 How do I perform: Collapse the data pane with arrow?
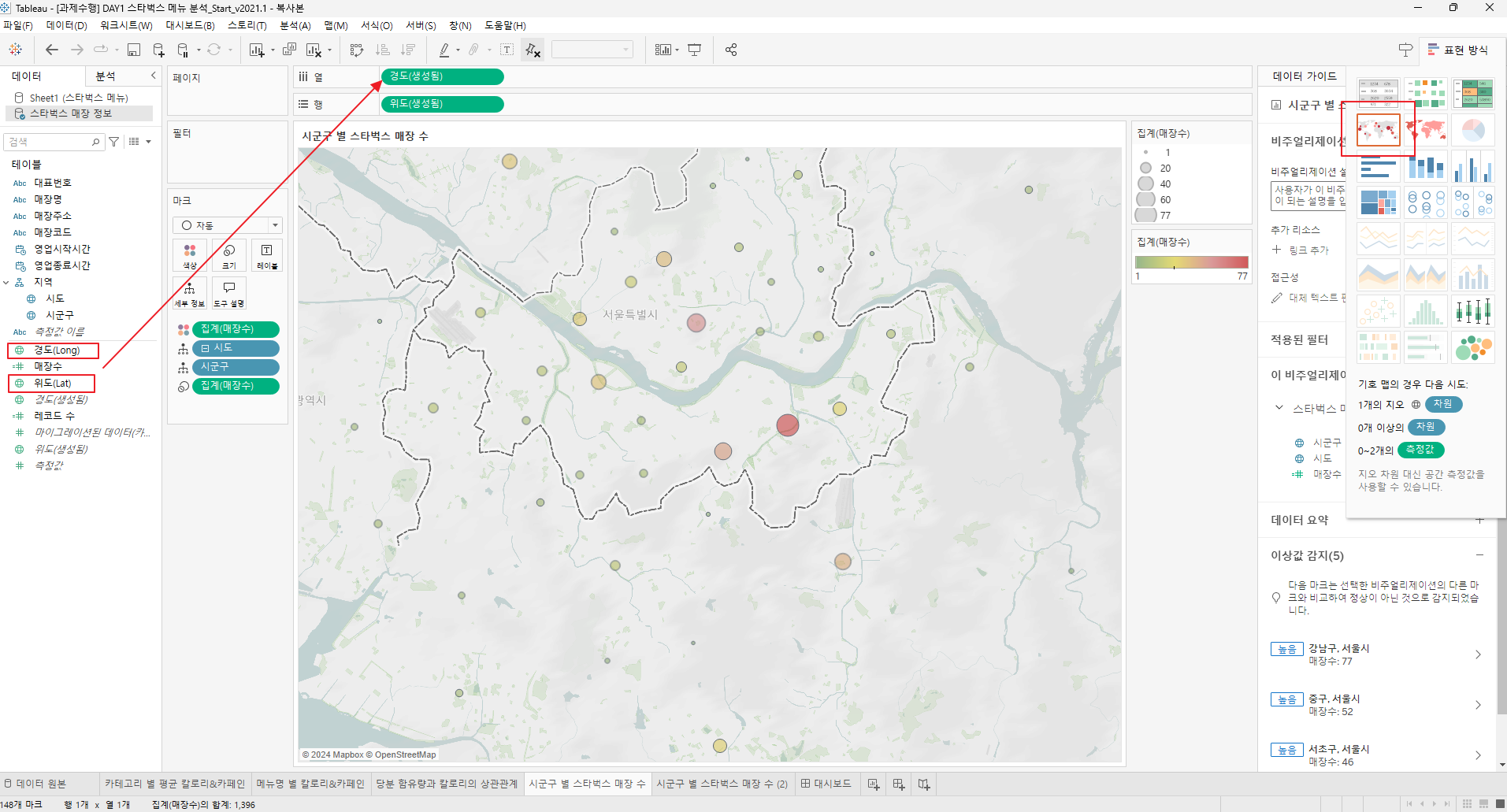click(154, 76)
